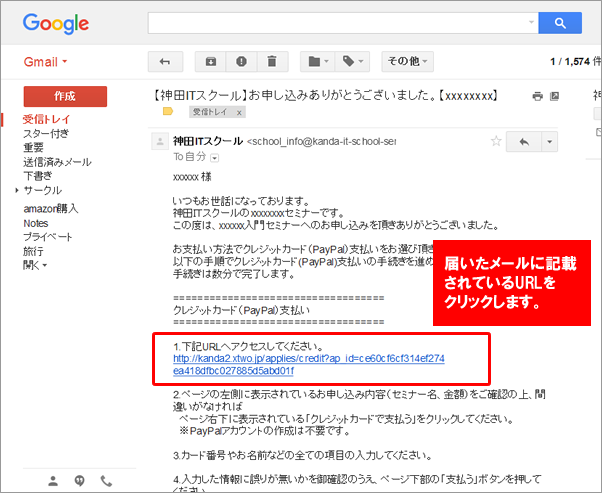Delete the email with trash icon
This screenshot has width=602, height=493.
point(272,61)
